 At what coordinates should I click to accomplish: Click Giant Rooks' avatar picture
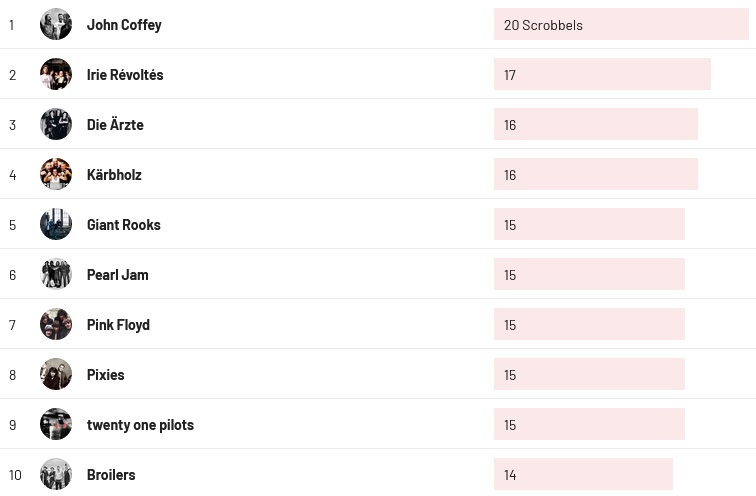pos(56,224)
